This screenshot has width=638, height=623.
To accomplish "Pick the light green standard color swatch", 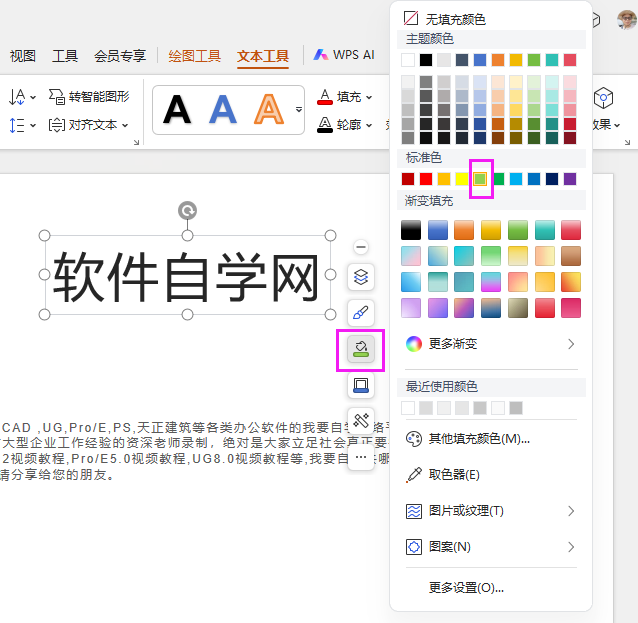I will click(480, 179).
